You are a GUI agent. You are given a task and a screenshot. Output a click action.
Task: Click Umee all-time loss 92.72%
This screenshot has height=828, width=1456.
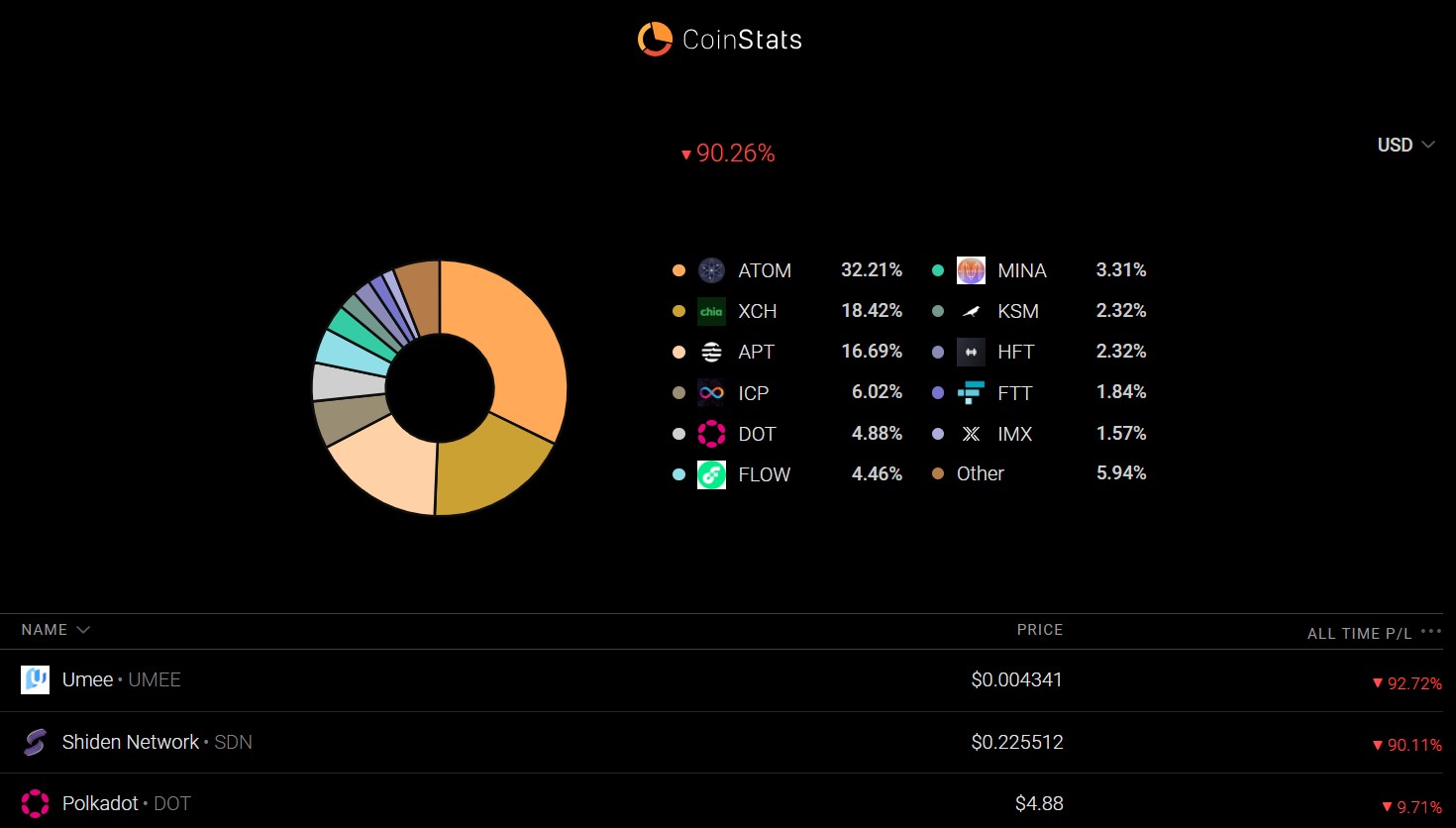pyautogui.click(x=1406, y=683)
